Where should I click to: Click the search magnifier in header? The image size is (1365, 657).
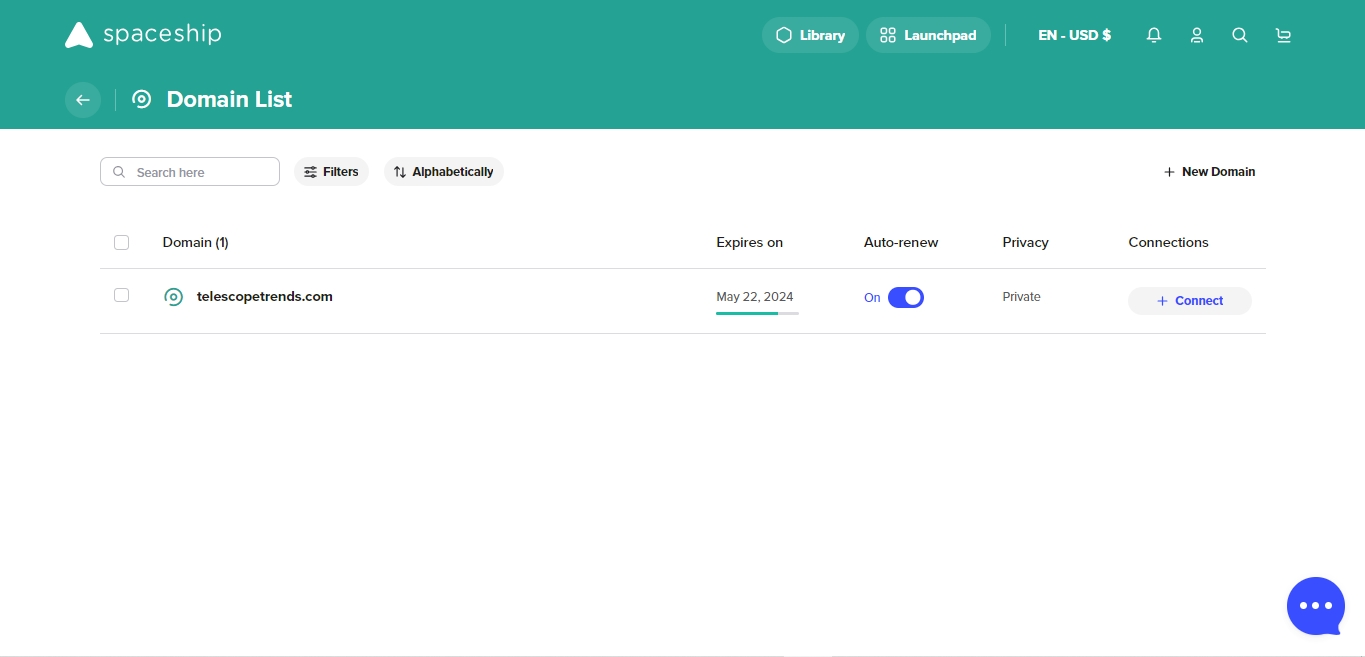[x=1240, y=35]
